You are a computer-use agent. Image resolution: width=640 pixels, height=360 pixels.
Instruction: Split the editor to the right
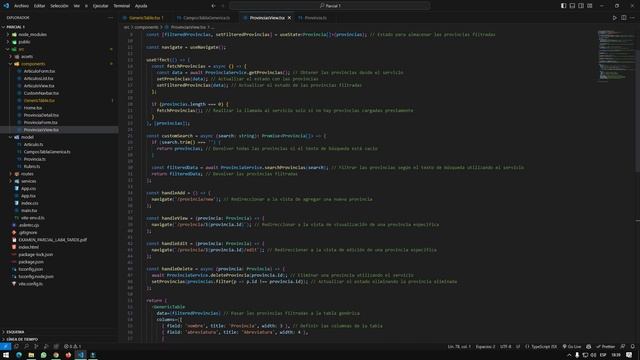coord(624,18)
